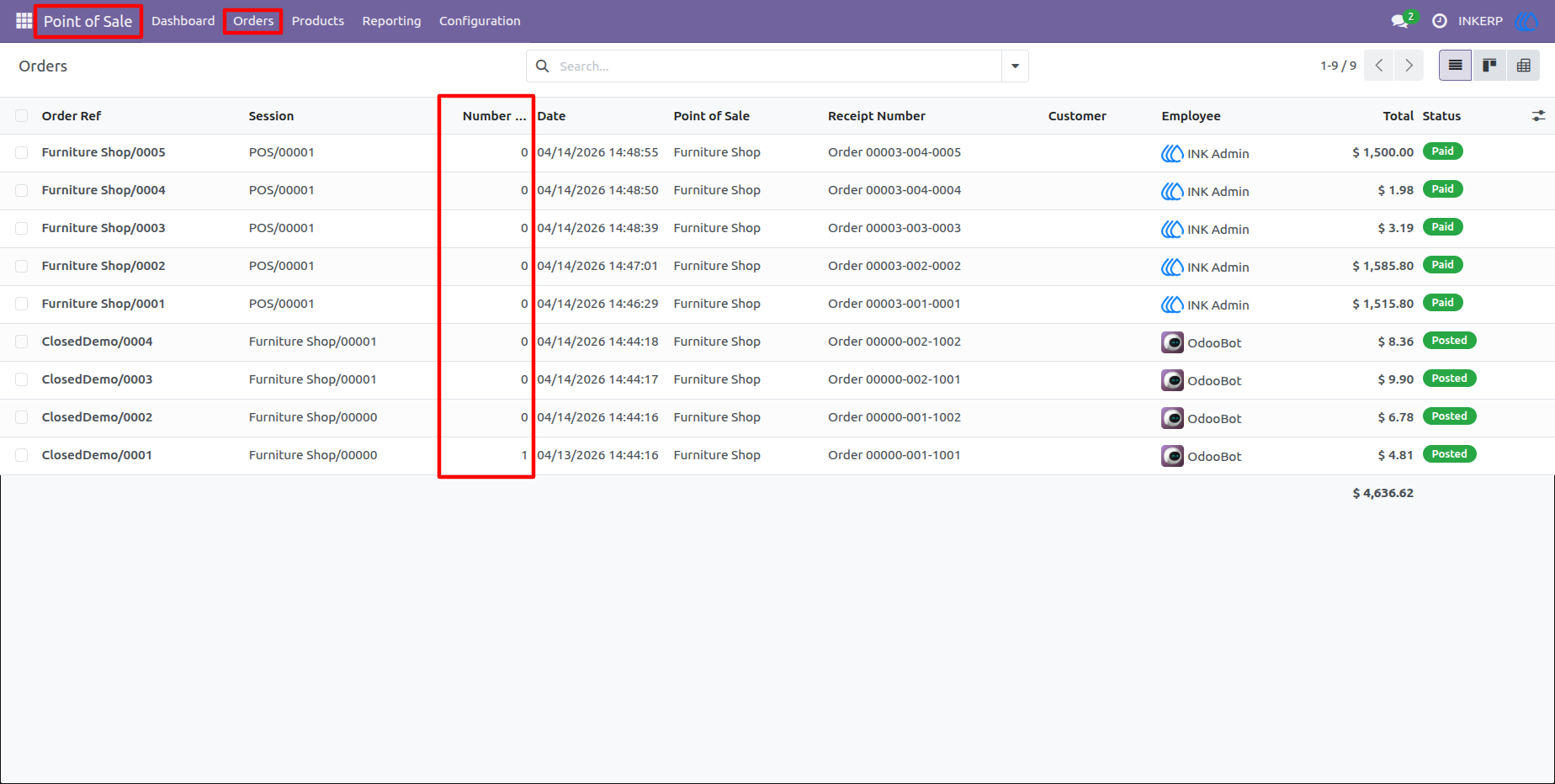Expand the search options dropdown arrow
Screen dimensions: 1555x784
[1015, 66]
